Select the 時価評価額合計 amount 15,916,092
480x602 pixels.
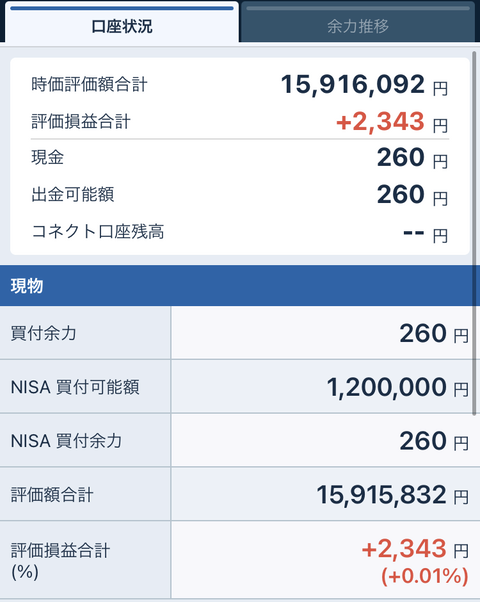coord(353,84)
